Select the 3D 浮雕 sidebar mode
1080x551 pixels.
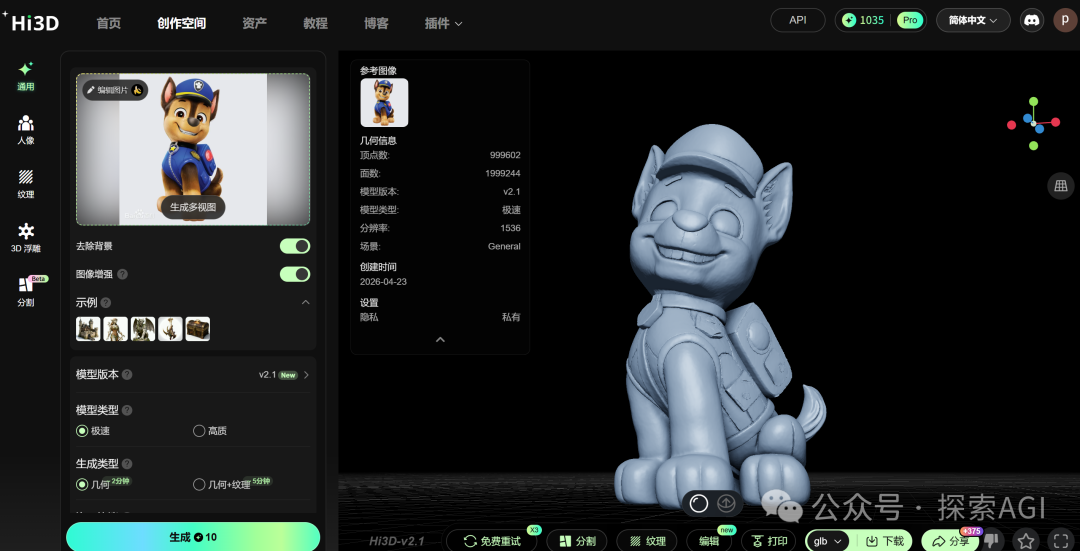[25, 238]
